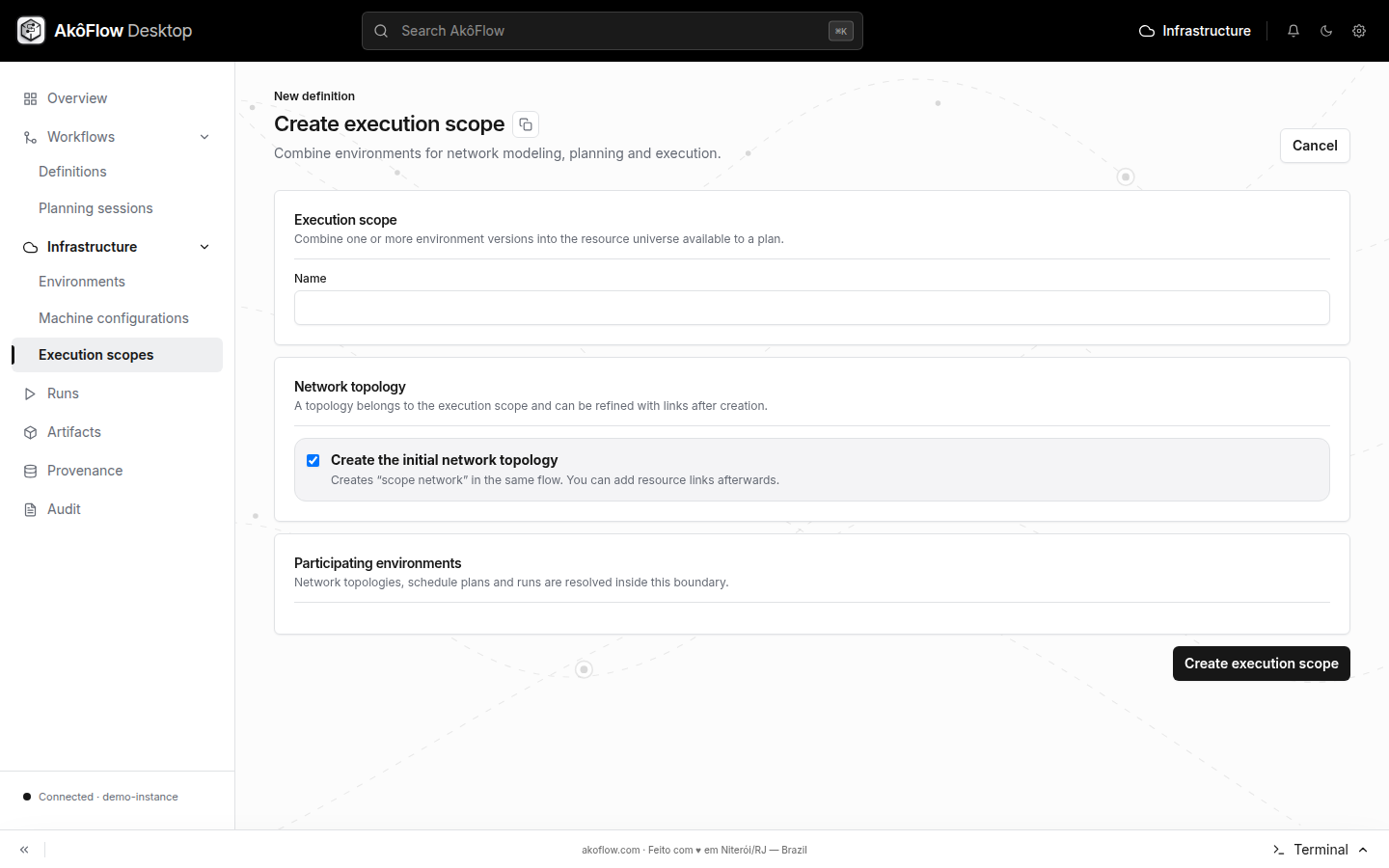This screenshot has width=1389, height=868.
Task: Click the Terminal prompt icon
Action: pos(1278,850)
